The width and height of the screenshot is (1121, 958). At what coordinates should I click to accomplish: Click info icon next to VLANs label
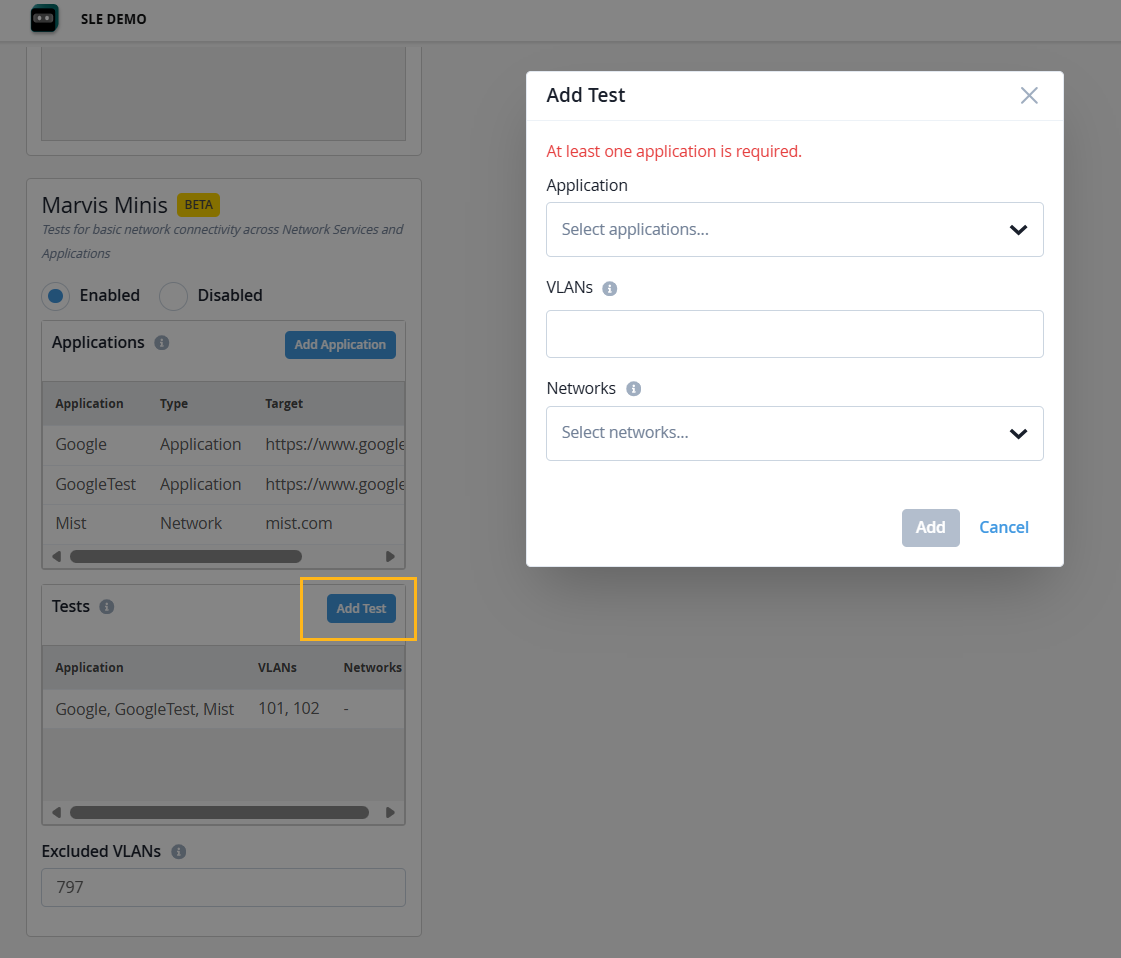tap(610, 288)
